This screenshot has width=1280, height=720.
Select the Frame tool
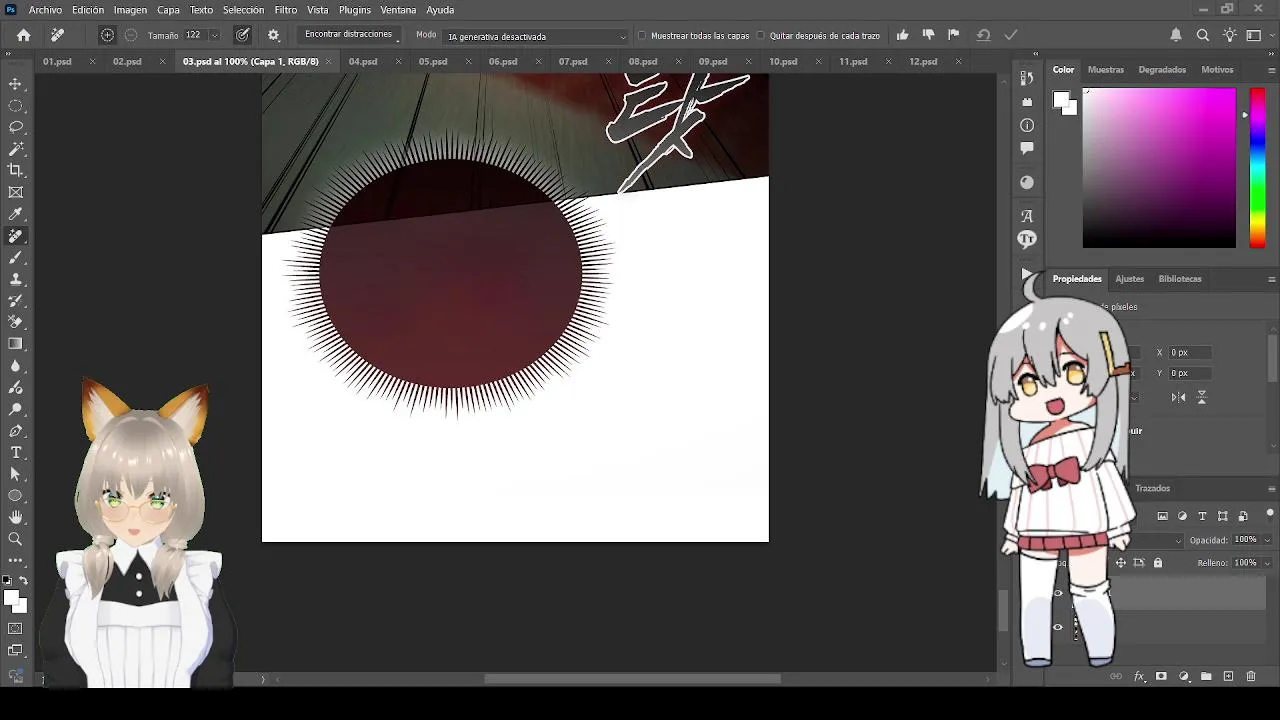15,192
